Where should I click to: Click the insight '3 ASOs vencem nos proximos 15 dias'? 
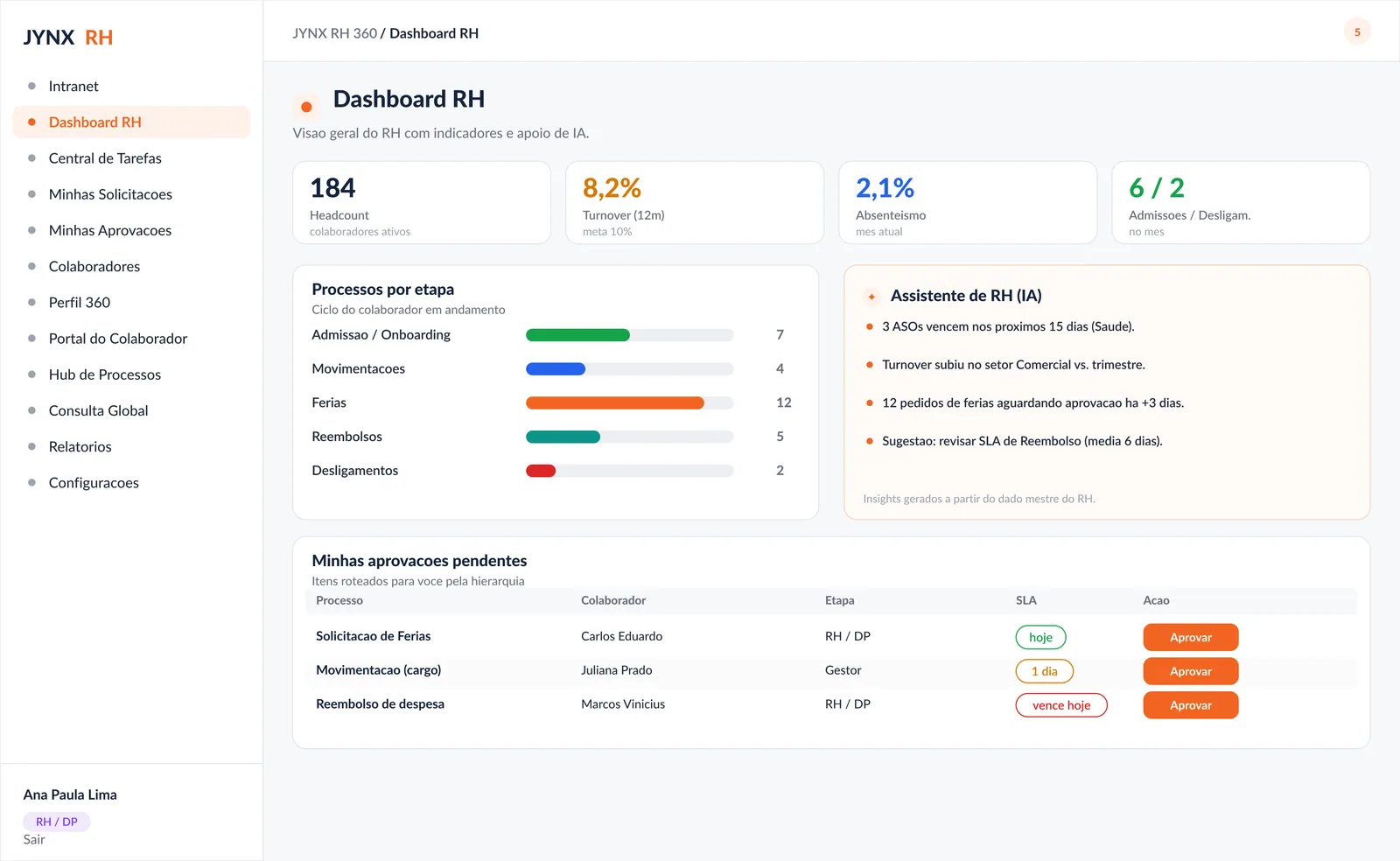(1008, 326)
